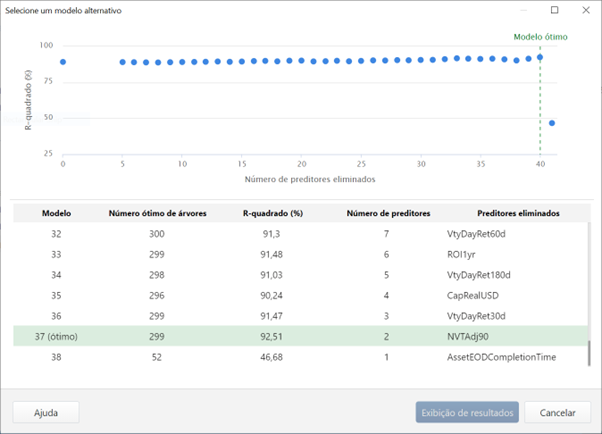This screenshot has height=434, width=602.
Task: Click the Preditores eliminados column header
Action: [x=518, y=213]
